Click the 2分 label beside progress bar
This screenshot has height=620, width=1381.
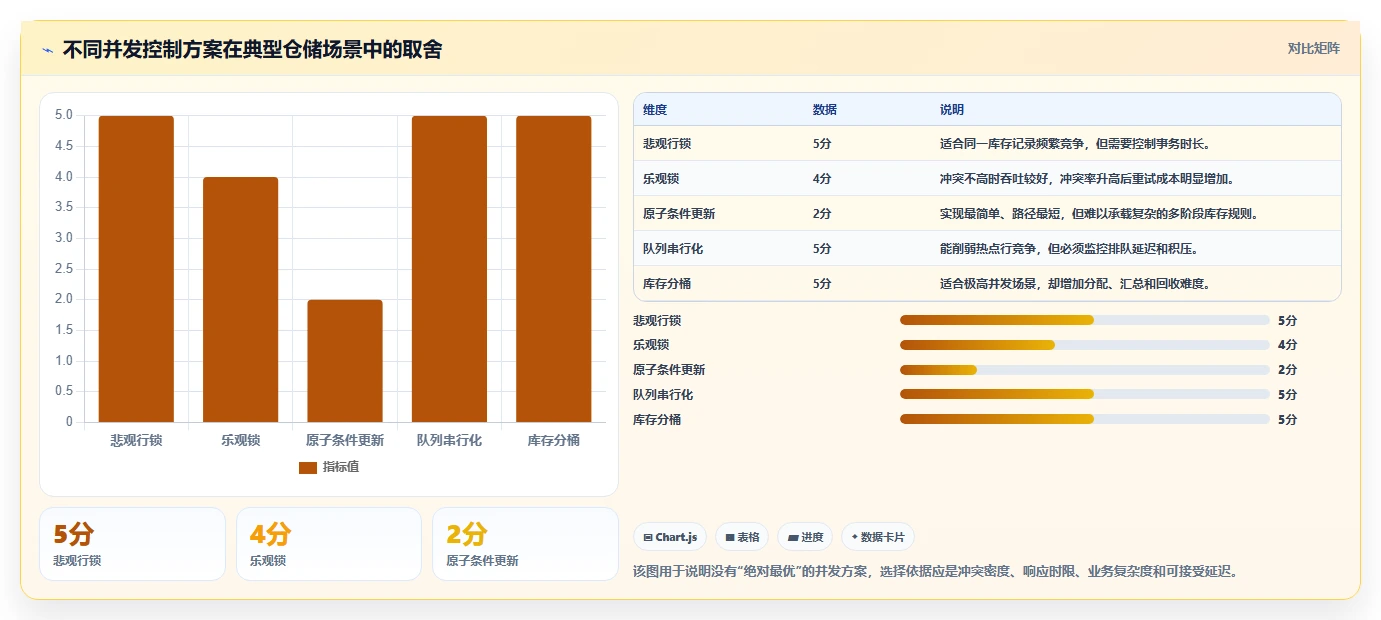pos(1288,370)
